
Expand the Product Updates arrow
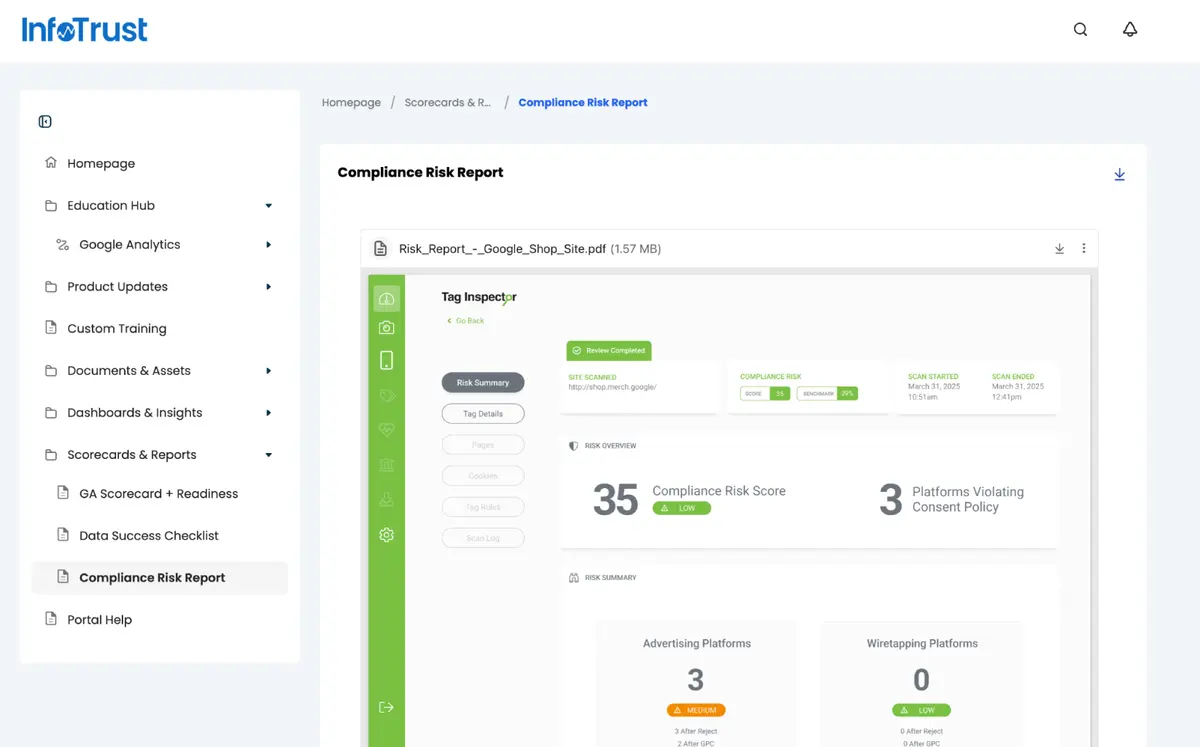click(x=268, y=287)
